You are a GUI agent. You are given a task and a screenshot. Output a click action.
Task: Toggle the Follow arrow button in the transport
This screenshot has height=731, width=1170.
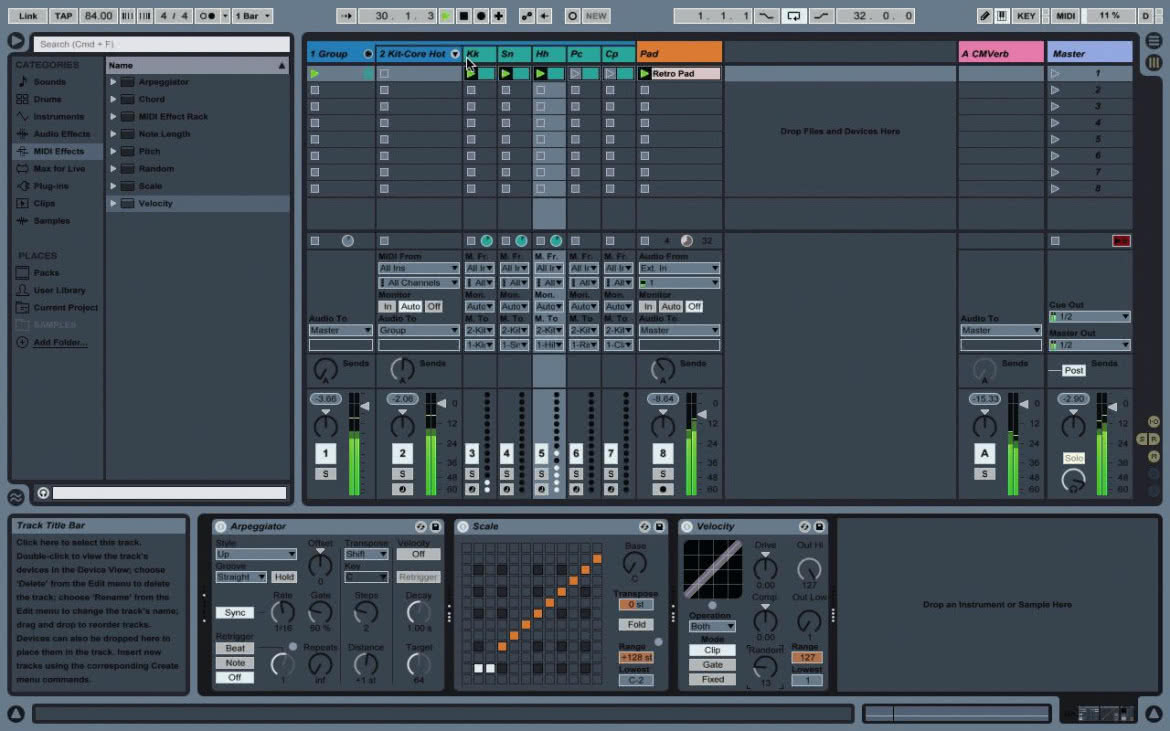(x=346, y=16)
